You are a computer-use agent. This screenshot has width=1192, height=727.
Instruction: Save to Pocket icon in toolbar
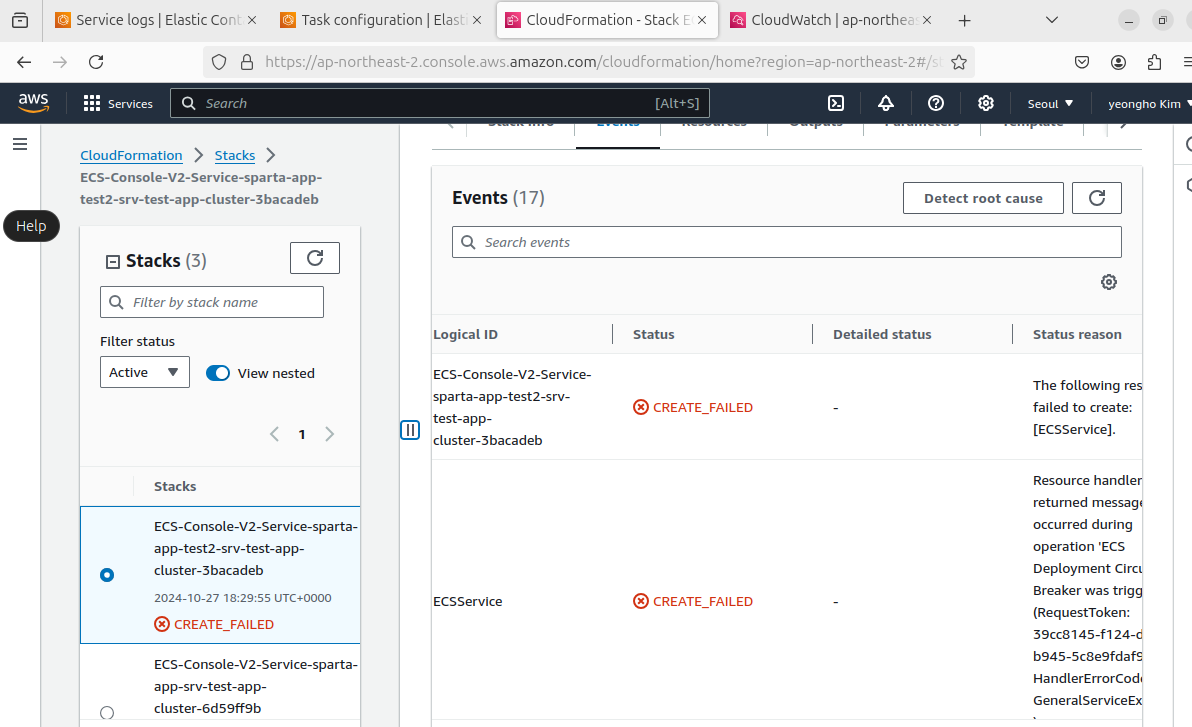[x=1082, y=62]
